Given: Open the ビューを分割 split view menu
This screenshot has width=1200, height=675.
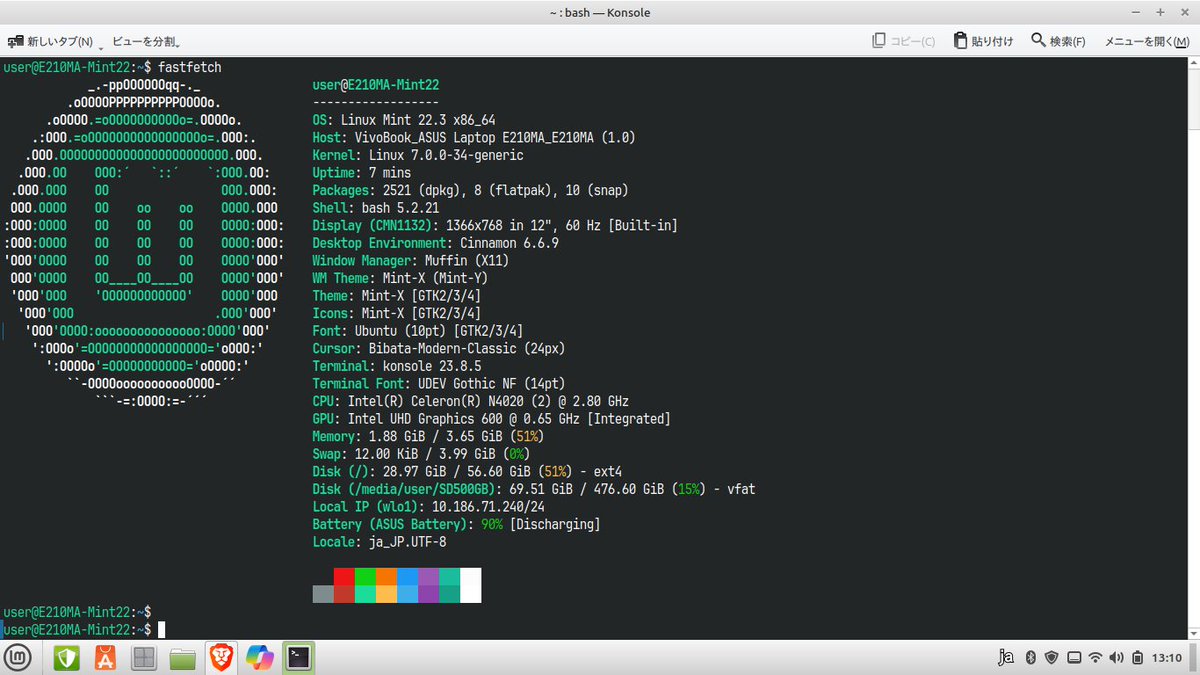Looking at the screenshot, I should (146, 41).
